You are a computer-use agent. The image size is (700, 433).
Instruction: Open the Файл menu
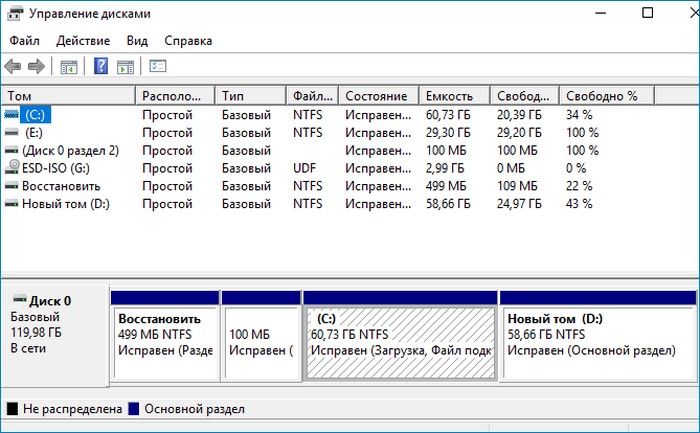coord(25,41)
